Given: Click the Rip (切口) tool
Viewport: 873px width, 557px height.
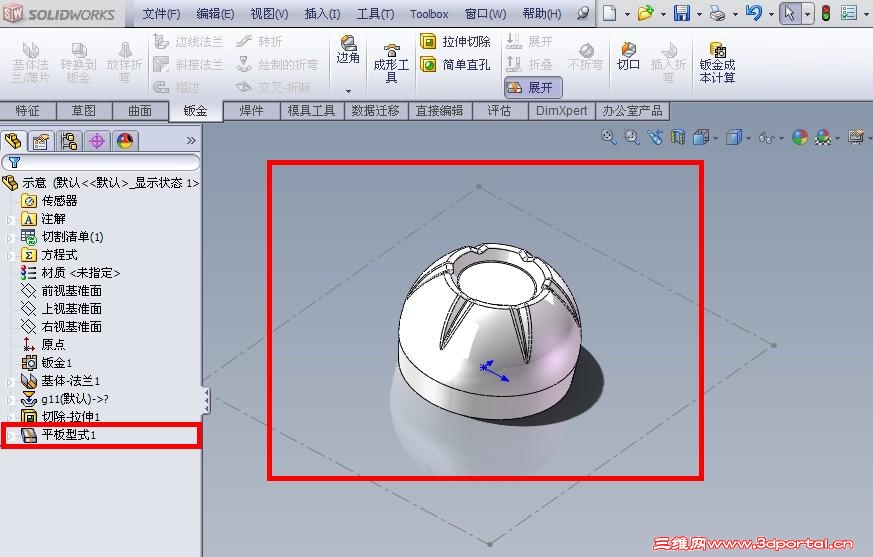Looking at the screenshot, I should click(628, 57).
